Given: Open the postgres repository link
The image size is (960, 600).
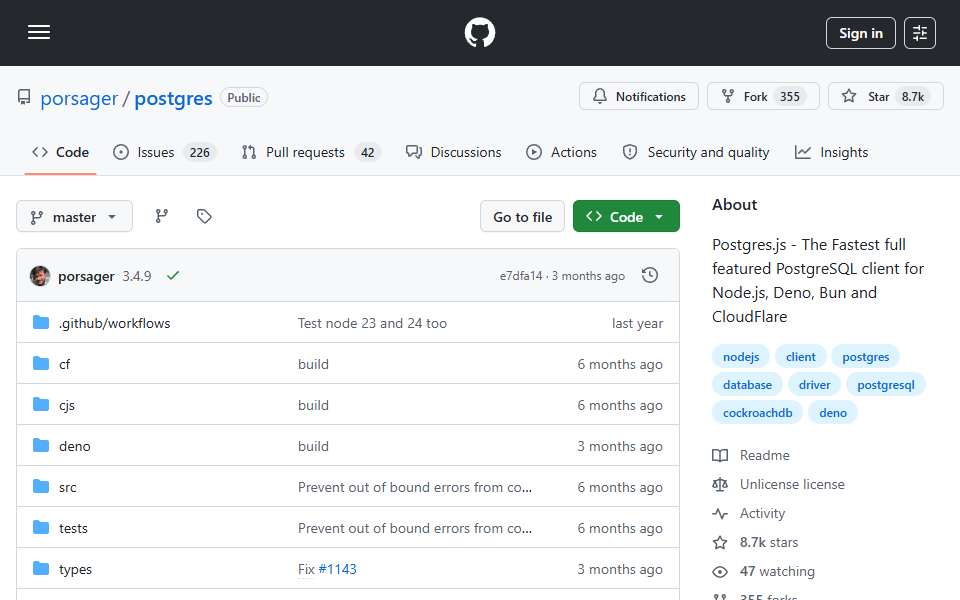Looking at the screenshot, I should (173, 98).
